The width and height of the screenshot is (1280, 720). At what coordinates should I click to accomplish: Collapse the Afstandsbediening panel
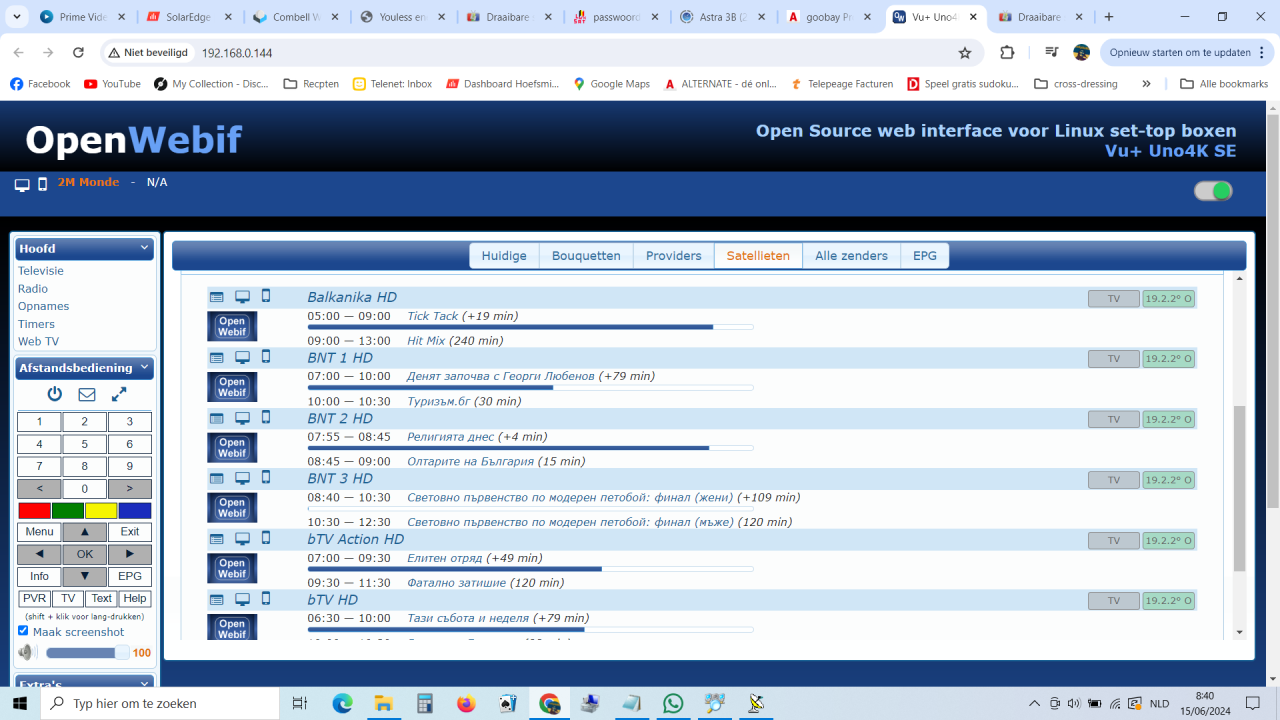click(x=144, y=368)
